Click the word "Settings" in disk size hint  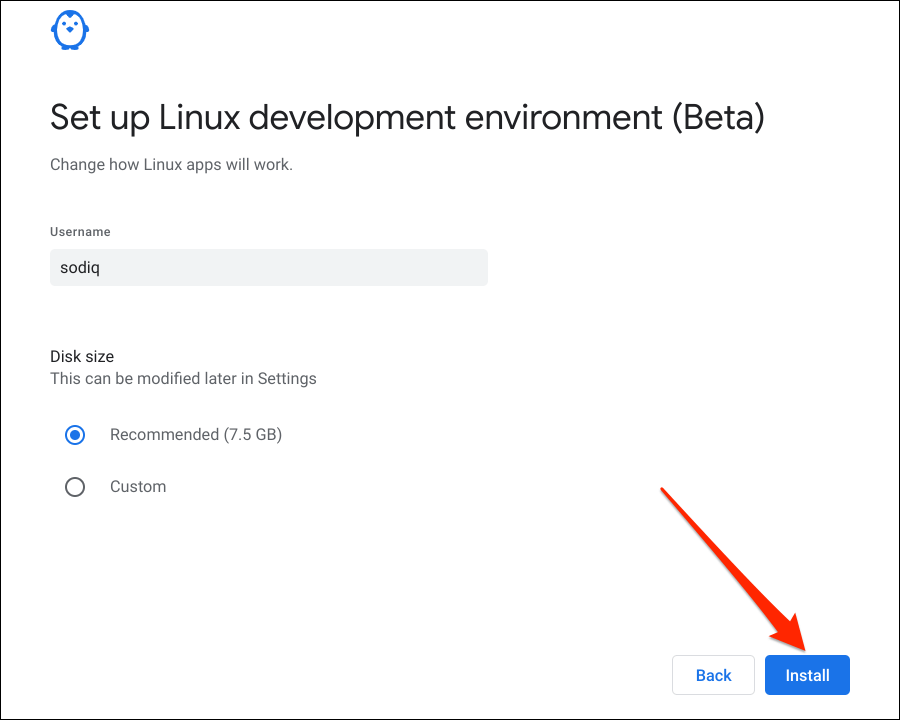[x=287, y=379]
